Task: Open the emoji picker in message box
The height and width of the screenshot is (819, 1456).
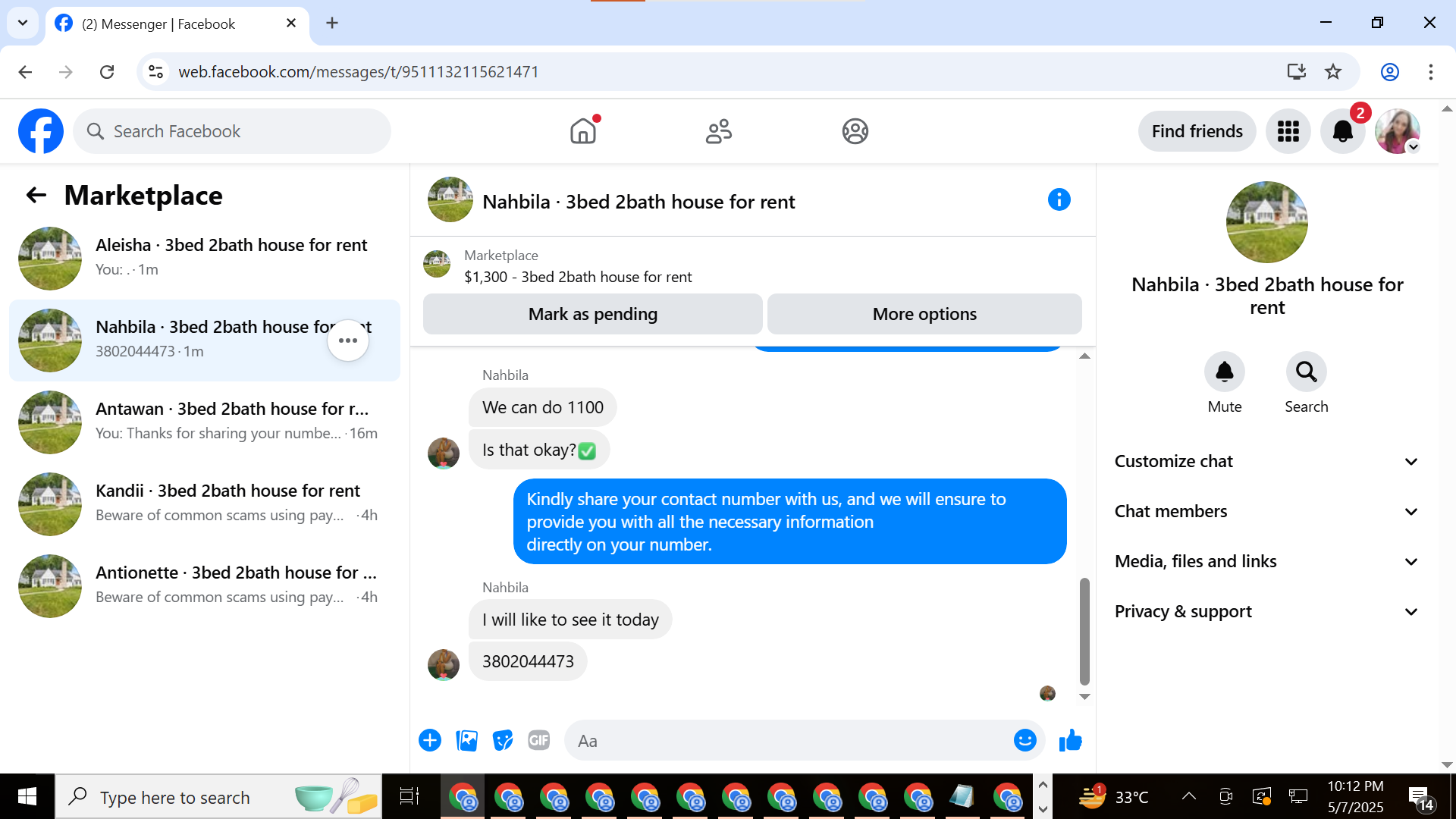Action: coord(1025,740)
